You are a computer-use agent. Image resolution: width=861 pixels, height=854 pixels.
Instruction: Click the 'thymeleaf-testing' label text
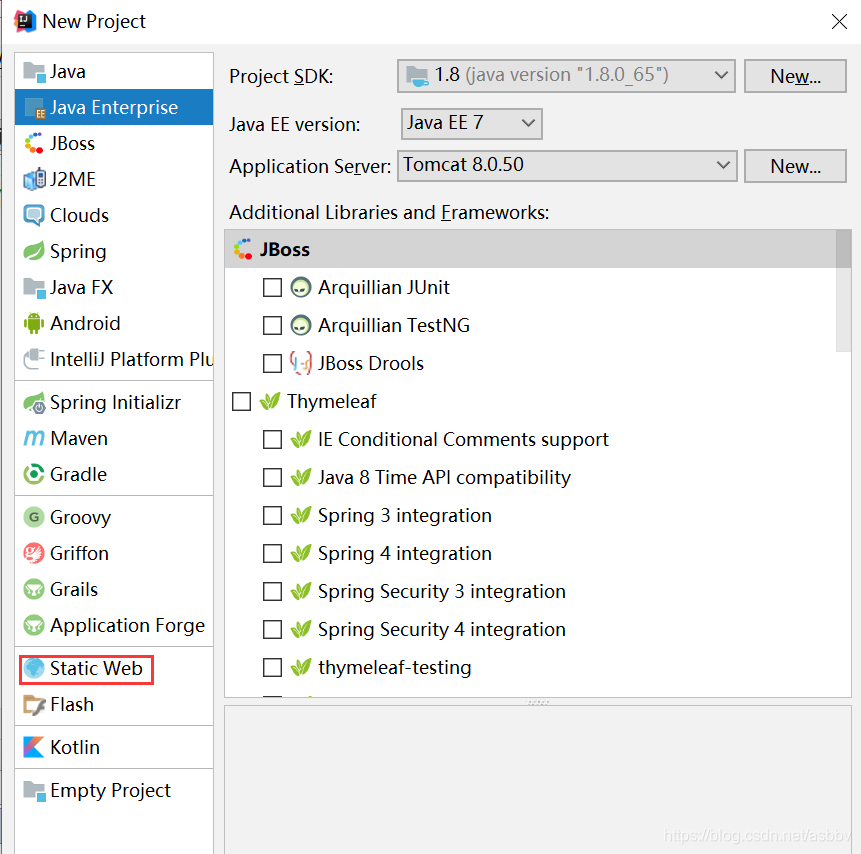point(394,667)
